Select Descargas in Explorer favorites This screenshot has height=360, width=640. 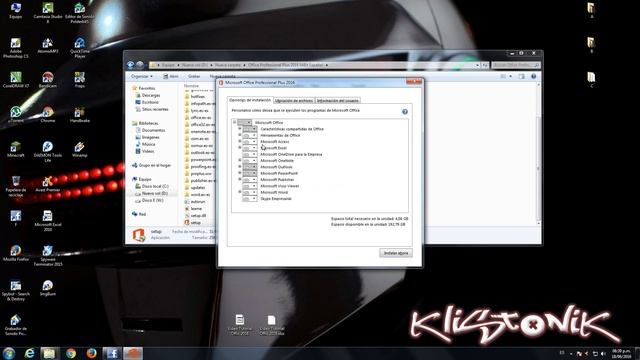click(148, 95)
